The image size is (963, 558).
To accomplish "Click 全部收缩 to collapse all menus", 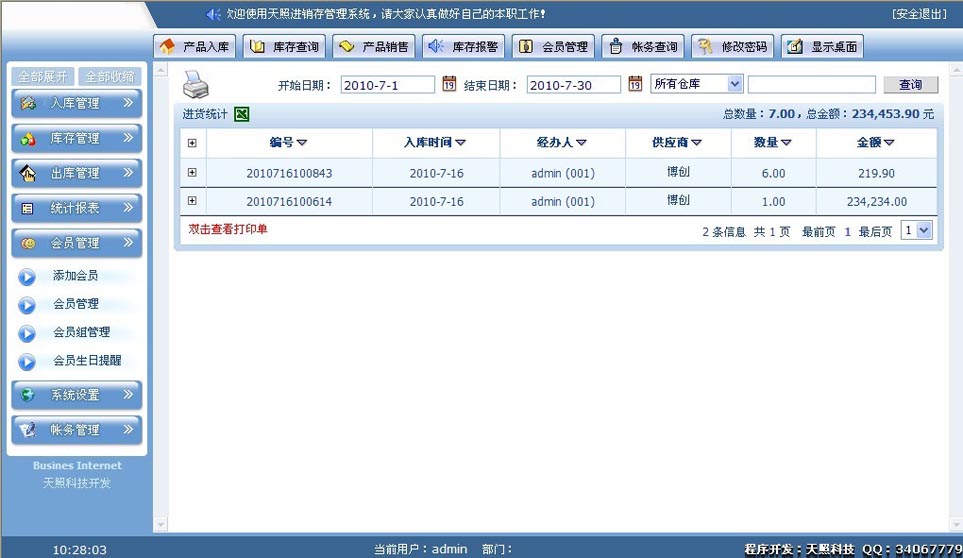I will [x=110, y=77].
